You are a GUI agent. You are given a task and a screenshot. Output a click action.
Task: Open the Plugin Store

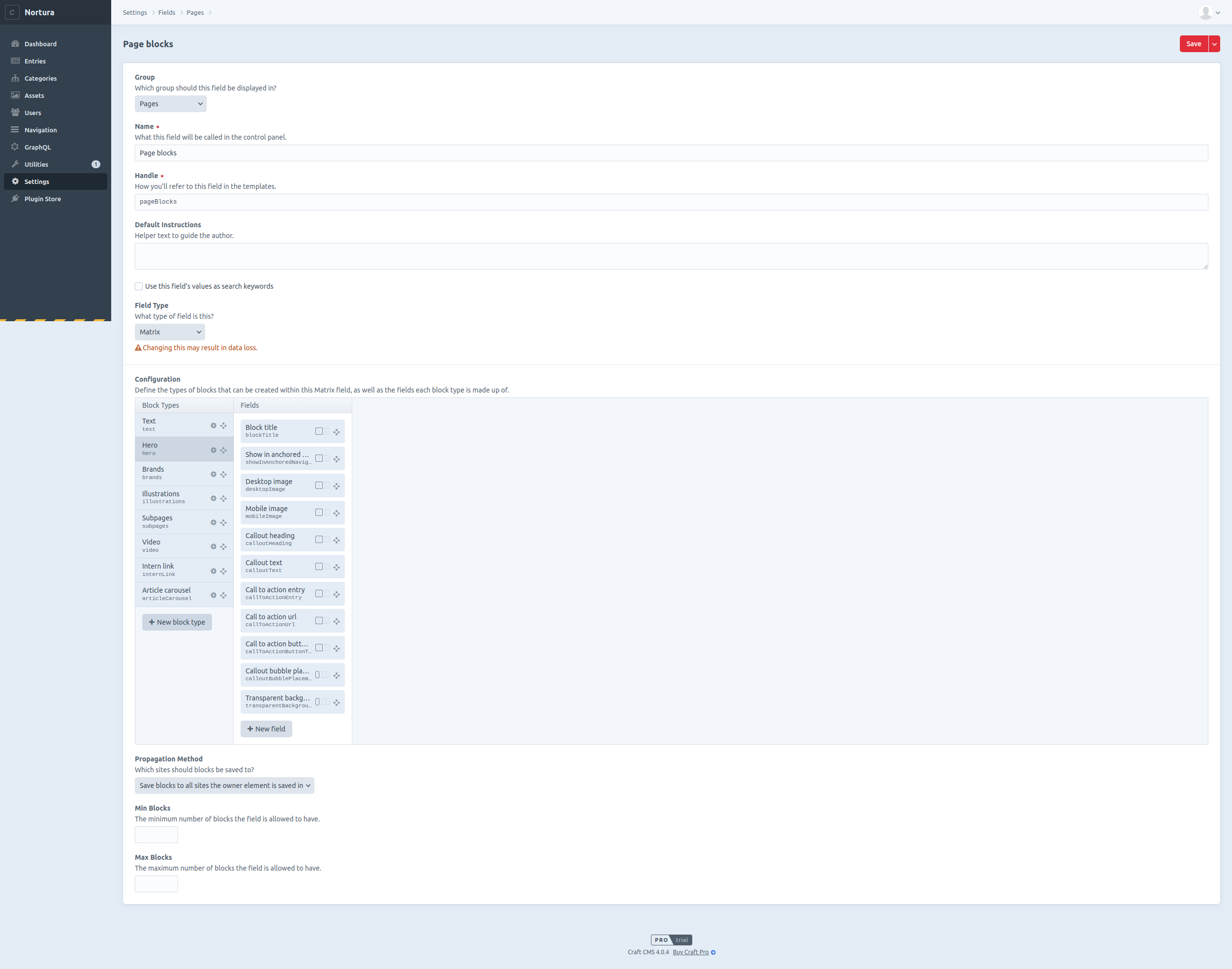click(x=43, y=199)
